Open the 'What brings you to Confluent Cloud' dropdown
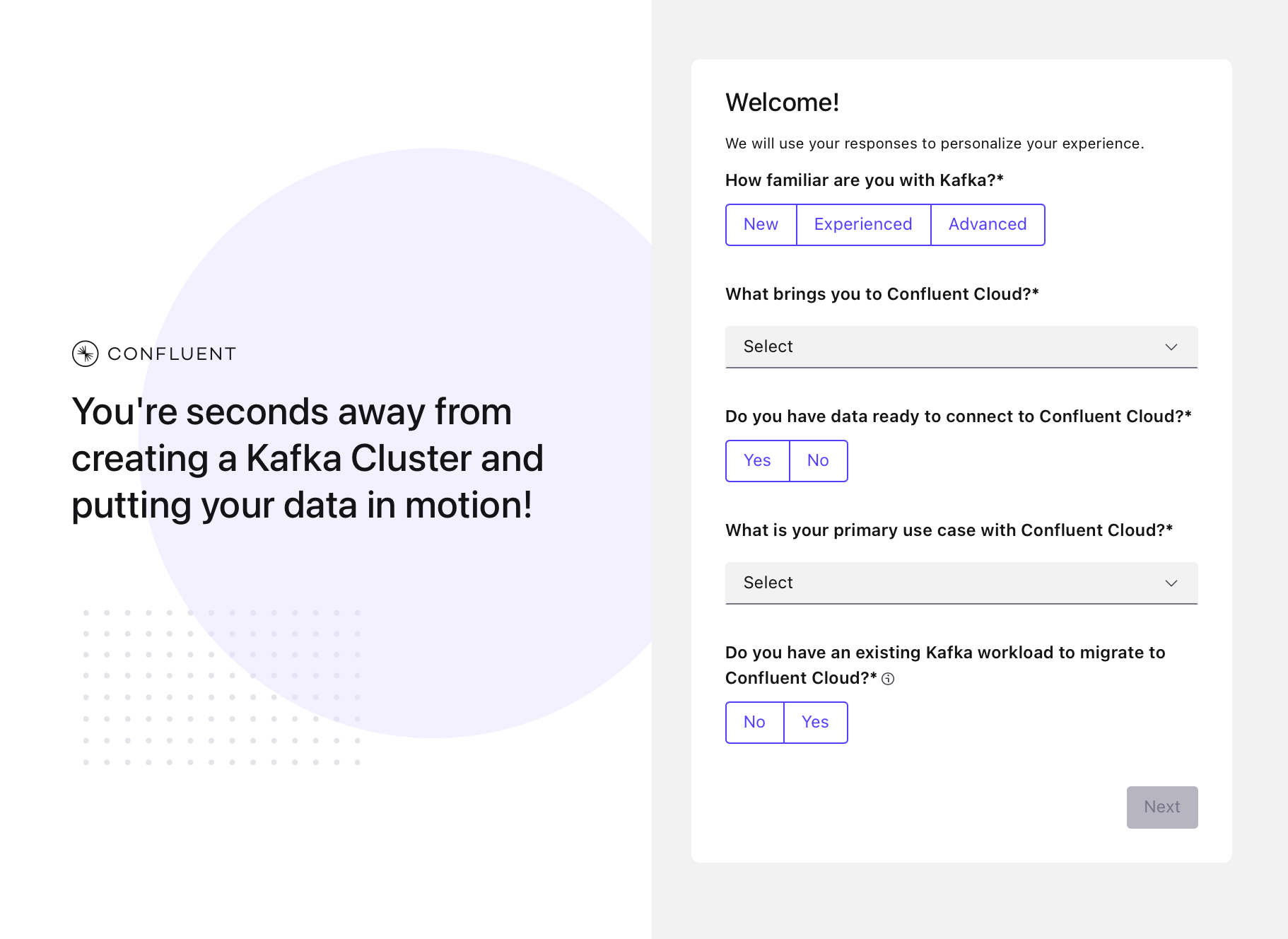The image size is (1288, 939). pyautogui.click(x=961, y=346)
